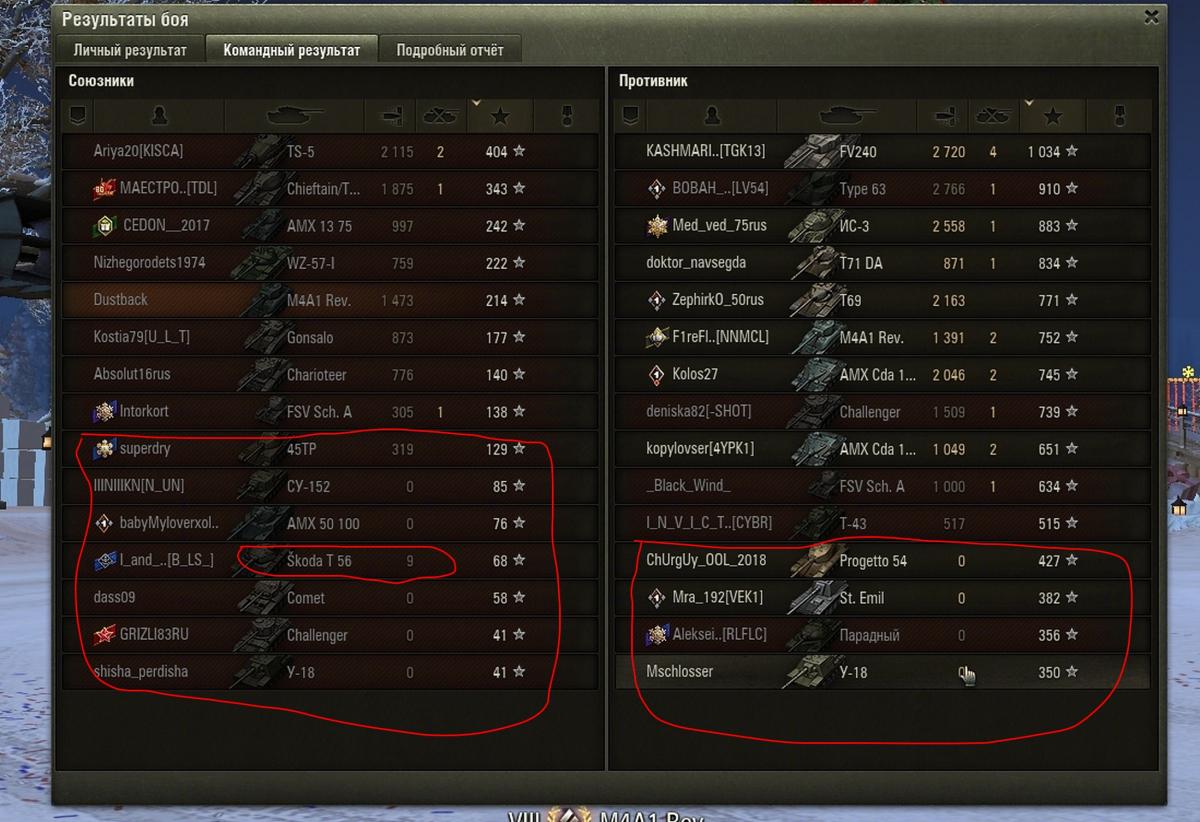Open the Личный результат tab
This screenshot has width=1200, height=822.
coord(130,50)
